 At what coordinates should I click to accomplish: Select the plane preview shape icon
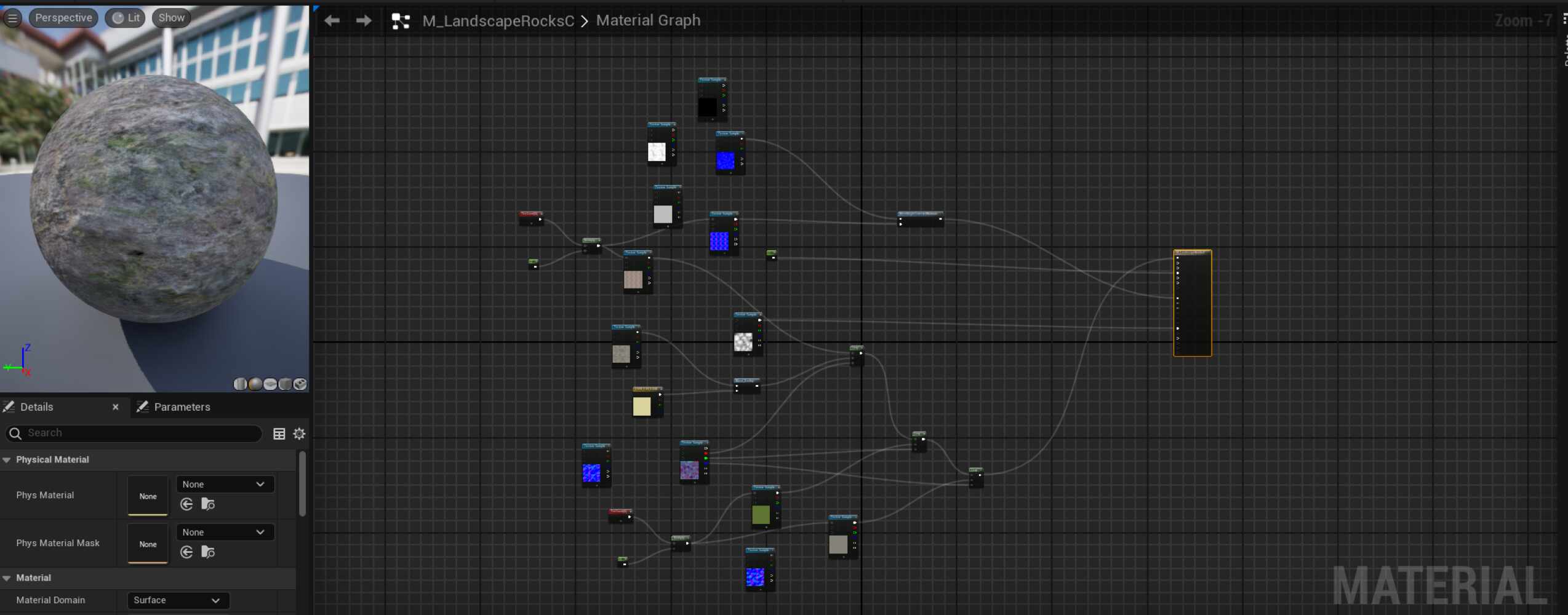click(270, 384)
